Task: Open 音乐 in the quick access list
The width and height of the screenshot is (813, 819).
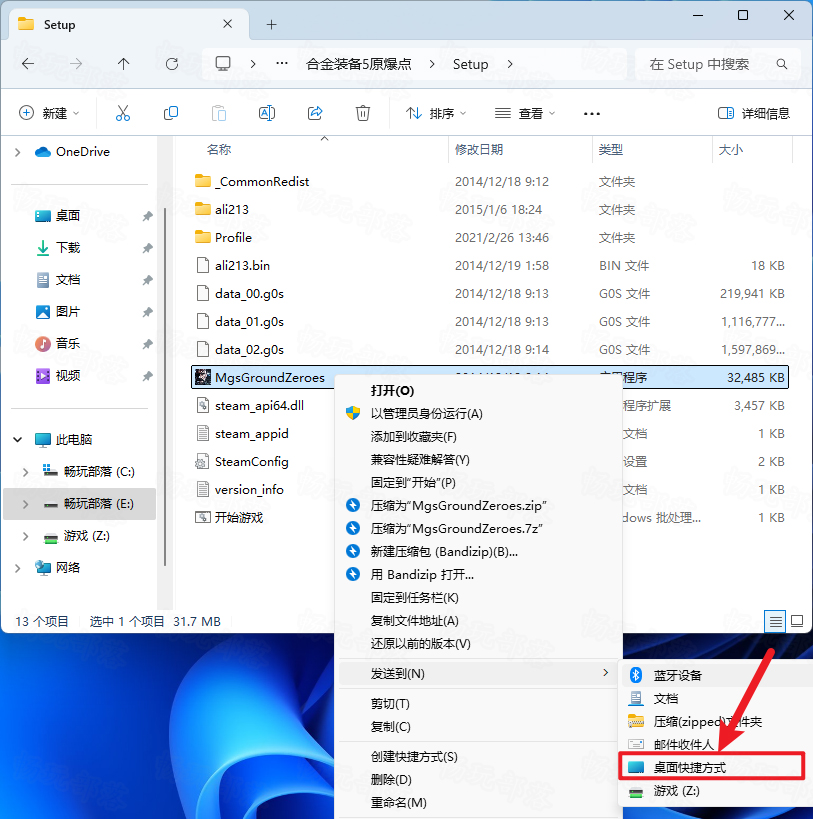Action: pyautogui.click(x=67, y=344)
